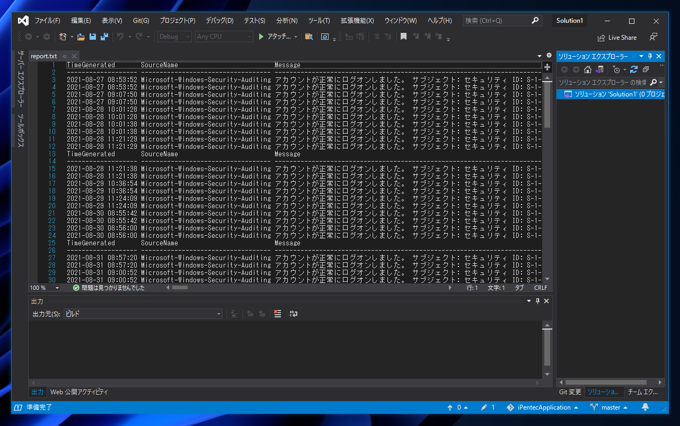Click Clear All icon in Output panel
The image size is (680, 426).
pos(278,314)
